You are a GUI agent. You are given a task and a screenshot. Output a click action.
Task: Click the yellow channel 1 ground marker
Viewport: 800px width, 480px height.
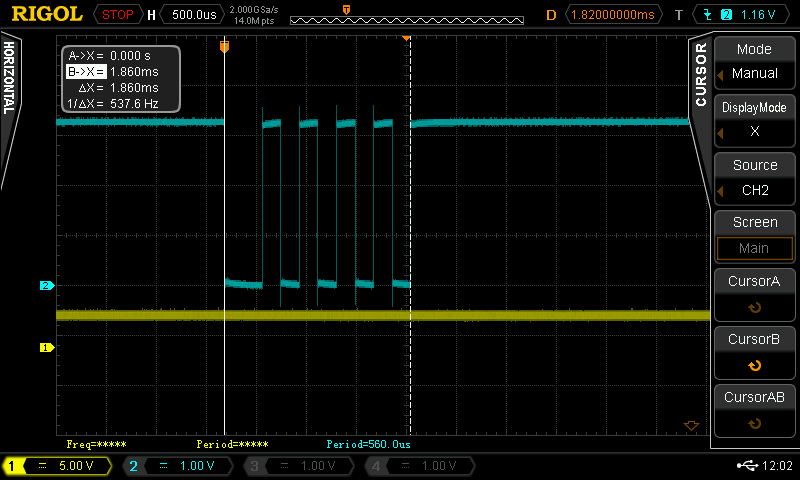pyautogui.click(x=47, y=348)
